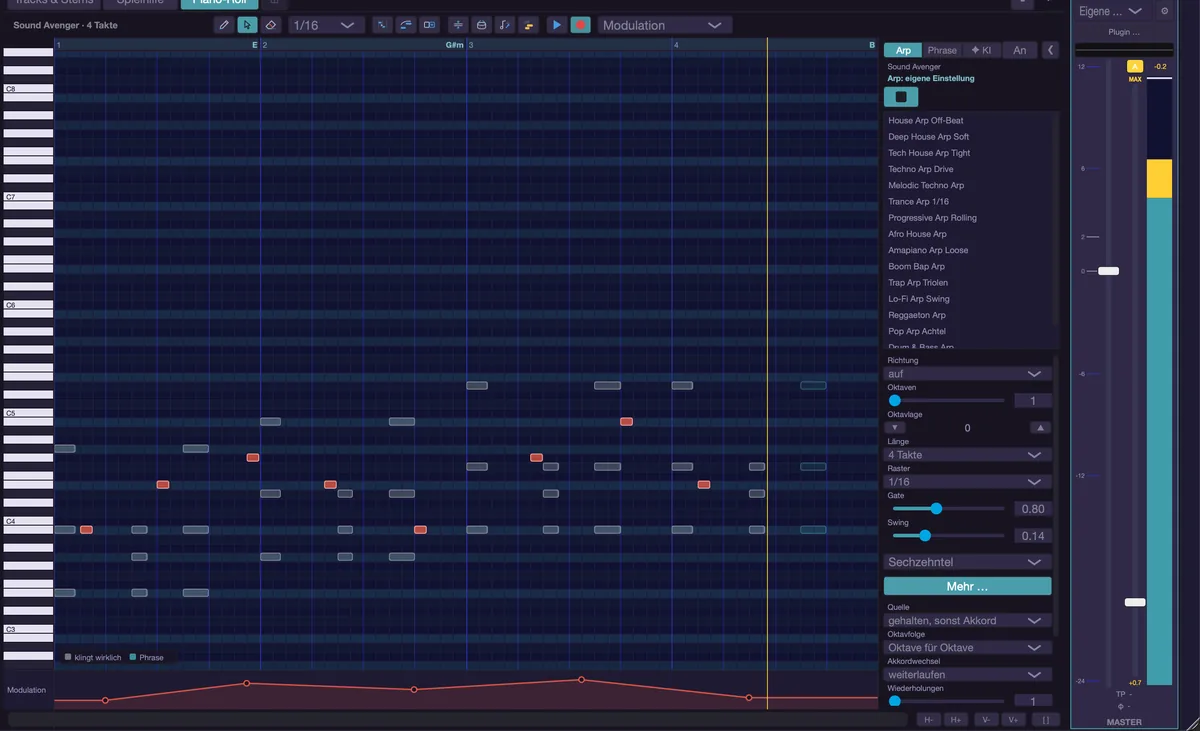Click the V+ button
This screenshot has width=1200, height=731.
tap(1014, 719)
